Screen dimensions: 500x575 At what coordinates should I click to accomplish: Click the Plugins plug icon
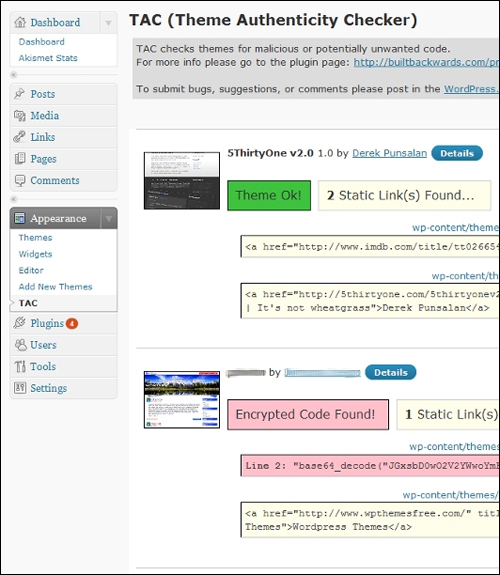[19, 323]
